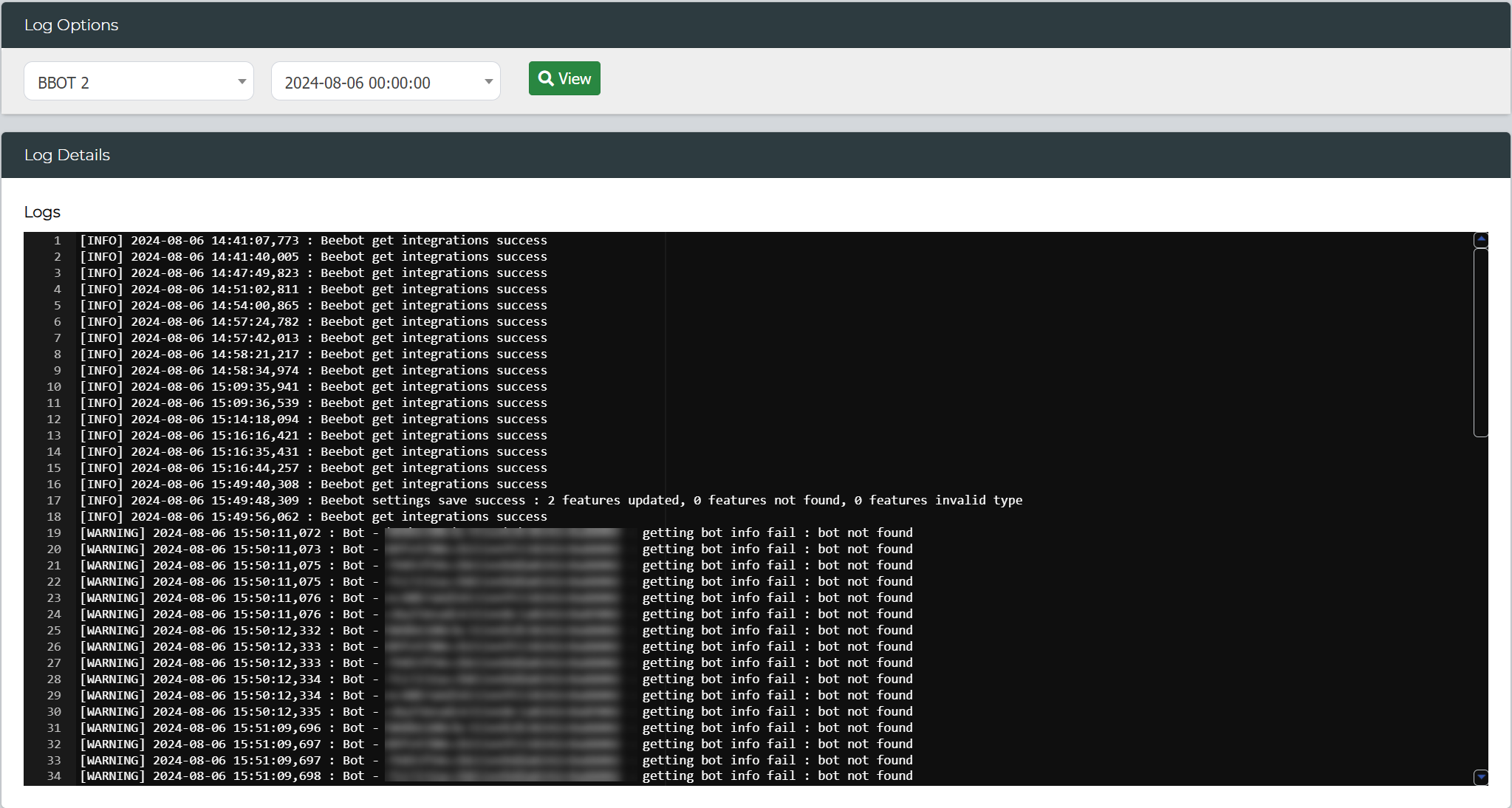Click the Log Details panel header

click(756, 155)
